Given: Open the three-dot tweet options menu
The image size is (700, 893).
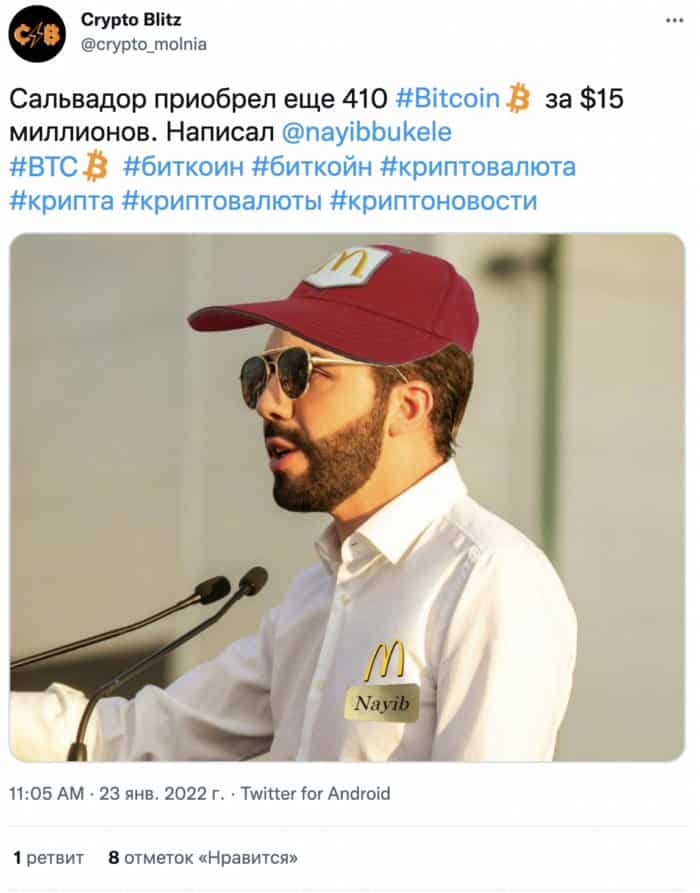Looking at the screenshot, I should point(674,21).
